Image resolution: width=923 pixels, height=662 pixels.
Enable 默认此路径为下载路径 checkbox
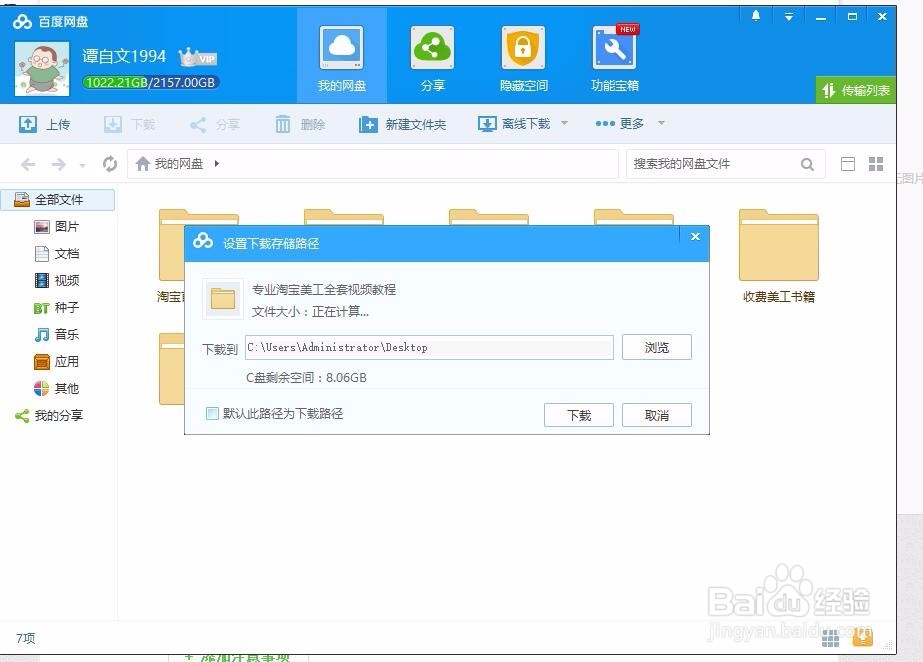coord(212,413)
